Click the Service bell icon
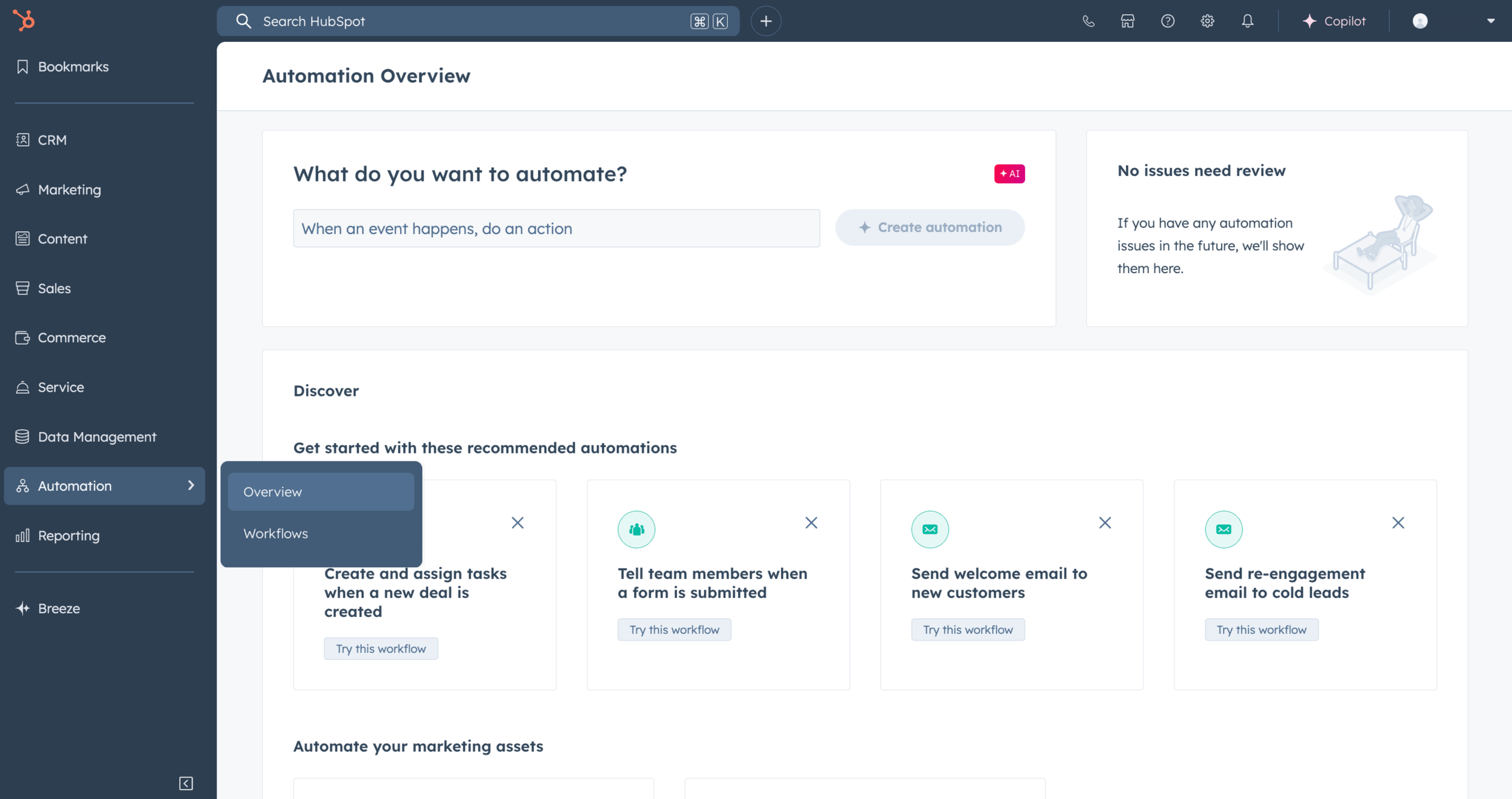1512x799 pixels. pyautogui.click(x=22, y=387)
